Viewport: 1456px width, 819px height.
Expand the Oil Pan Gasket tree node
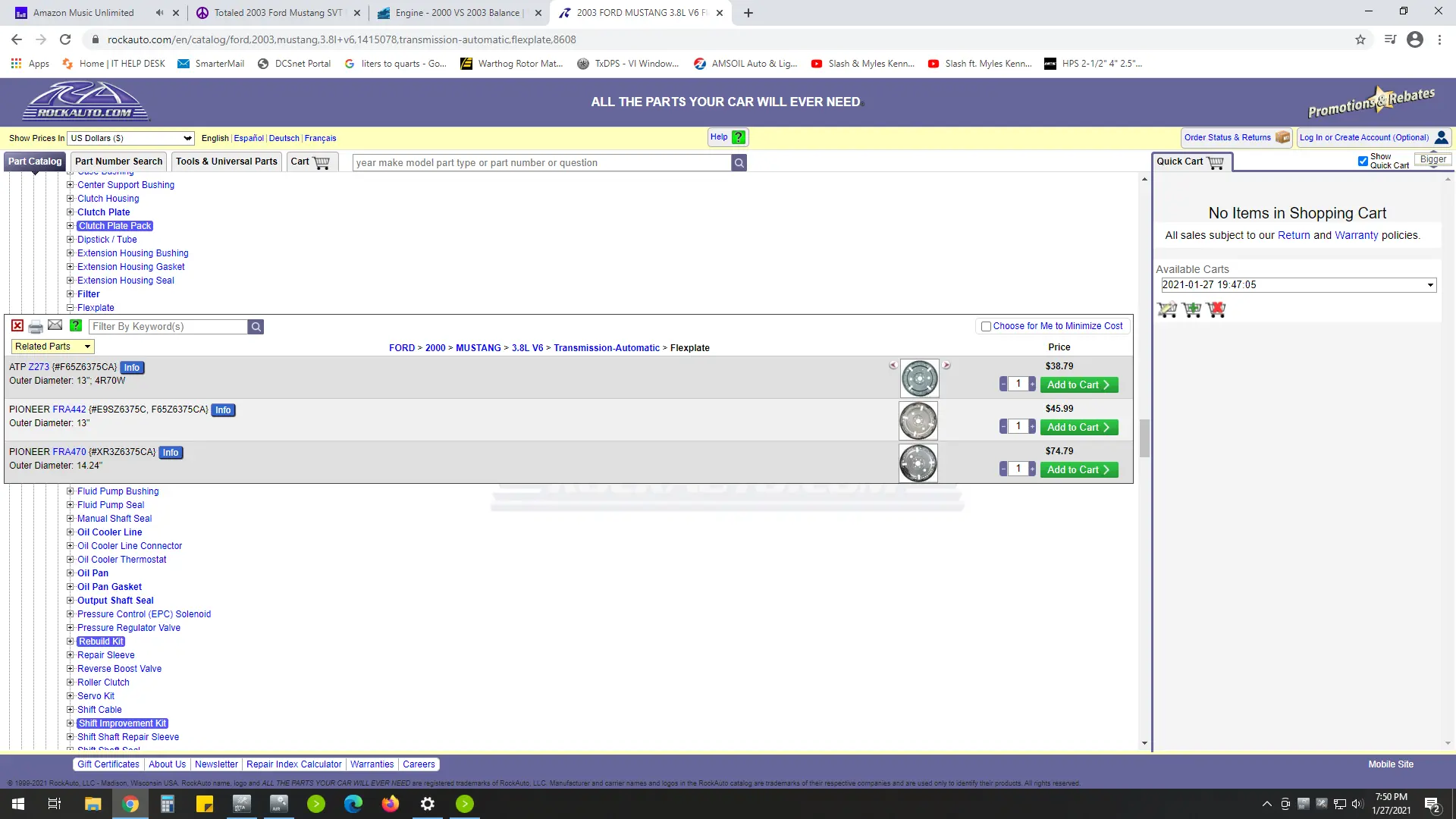[x=70, y=587]
